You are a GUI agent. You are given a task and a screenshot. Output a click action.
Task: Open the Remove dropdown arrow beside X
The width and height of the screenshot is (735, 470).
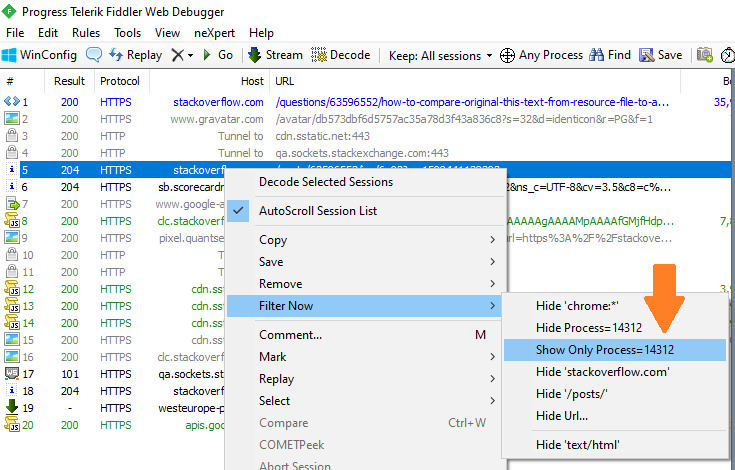pos(190,56)
